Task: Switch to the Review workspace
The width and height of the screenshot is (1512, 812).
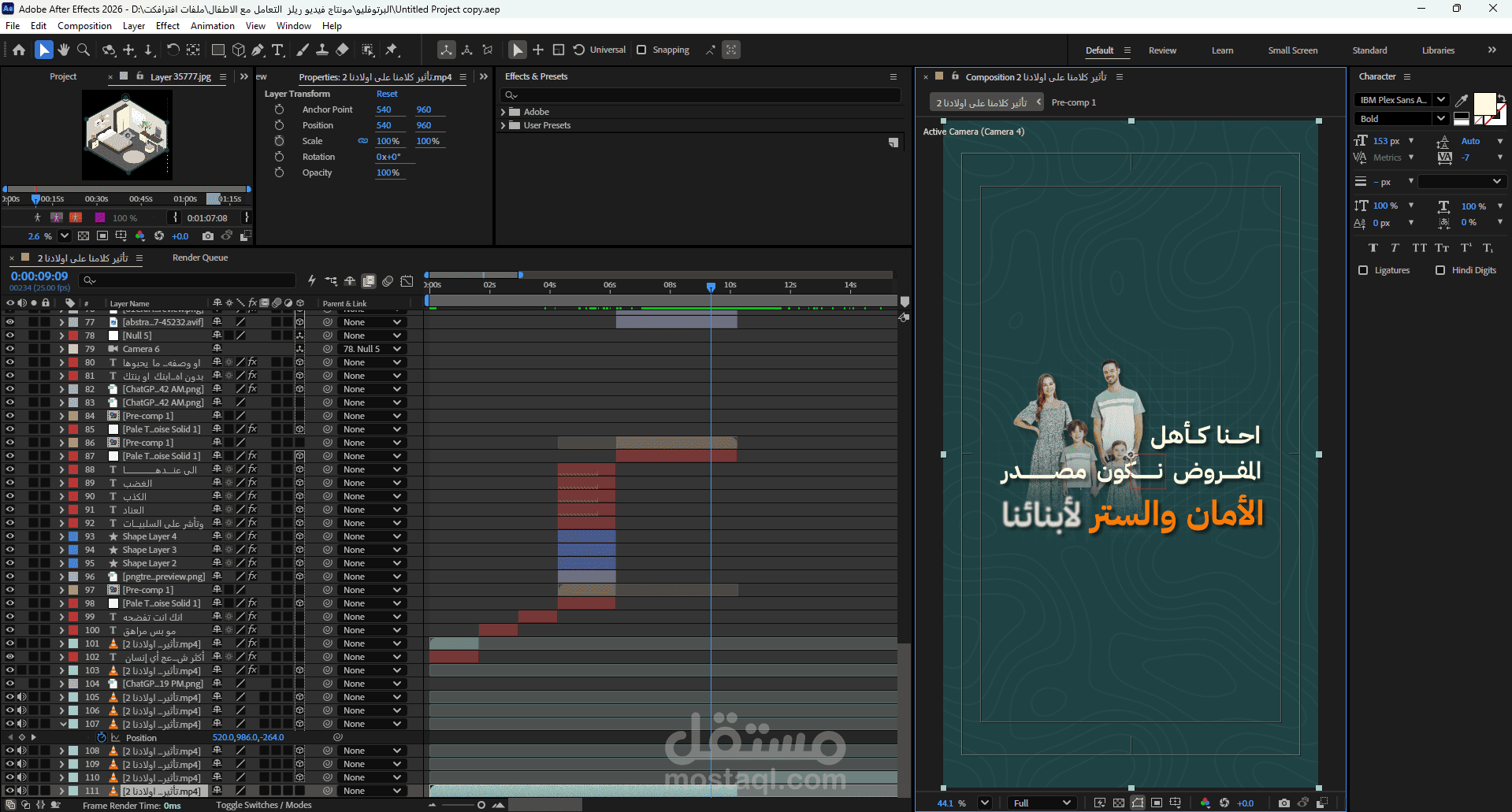Action: tap(1162, 50)
